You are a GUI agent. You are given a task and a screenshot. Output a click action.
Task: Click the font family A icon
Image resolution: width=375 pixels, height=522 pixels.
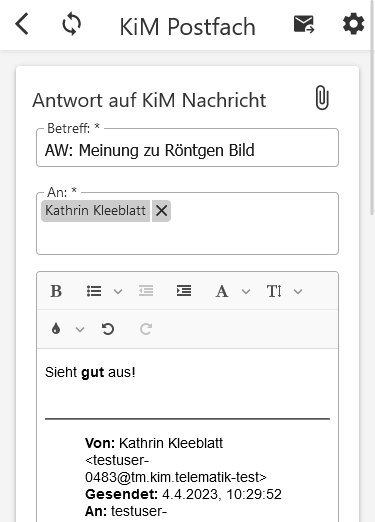point(222,291)
